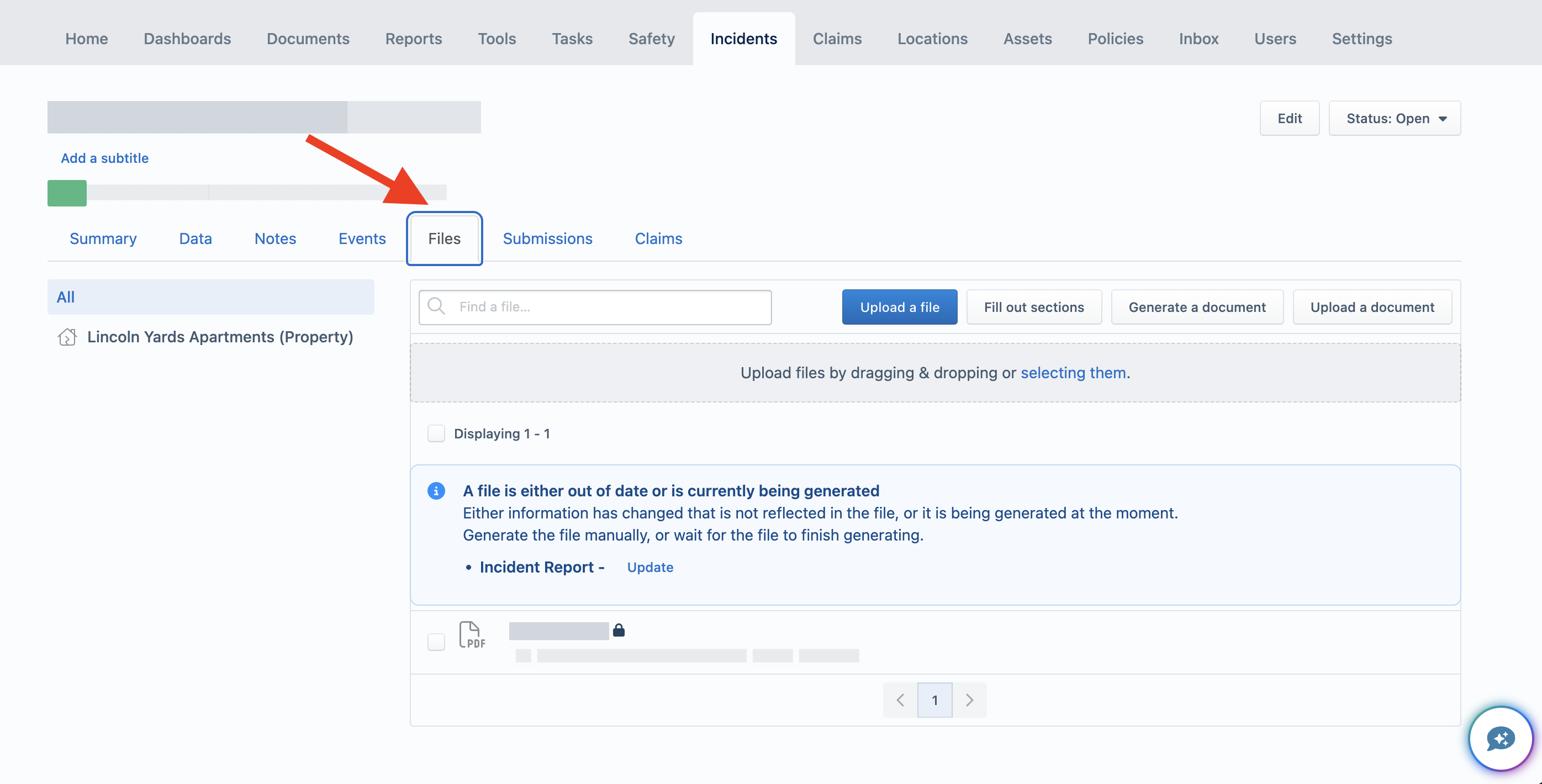Click Generate a document button

click(1197, 307)
